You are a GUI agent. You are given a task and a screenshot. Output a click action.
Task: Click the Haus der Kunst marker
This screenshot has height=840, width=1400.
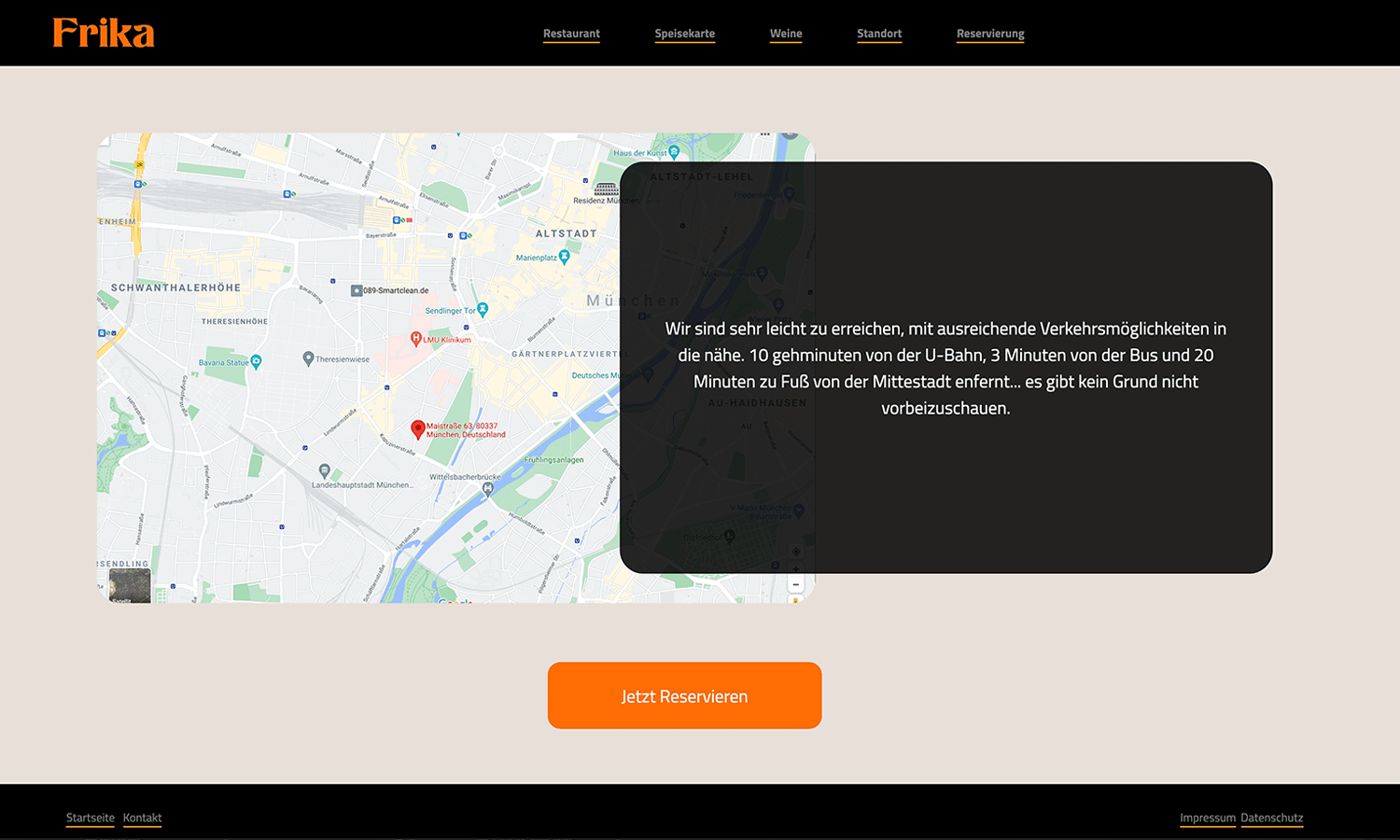coord(674,152)
